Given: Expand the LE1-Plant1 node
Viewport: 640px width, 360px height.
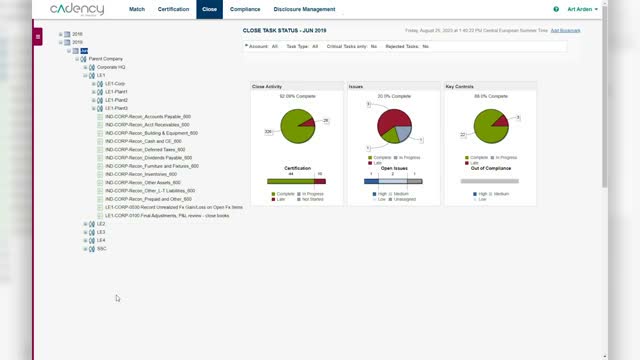Looking at the screenshot, I should tap(93, 92).
